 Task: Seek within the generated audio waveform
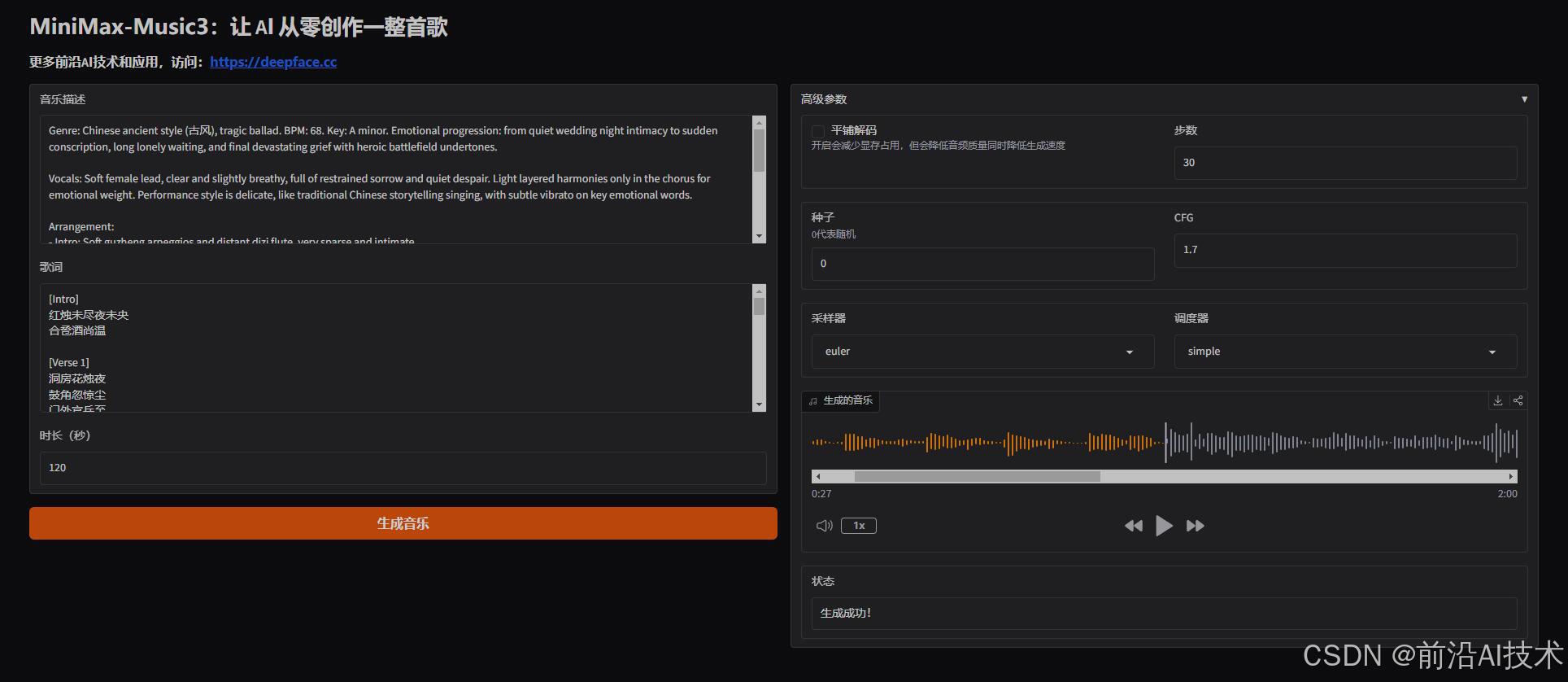(1165, 443)
